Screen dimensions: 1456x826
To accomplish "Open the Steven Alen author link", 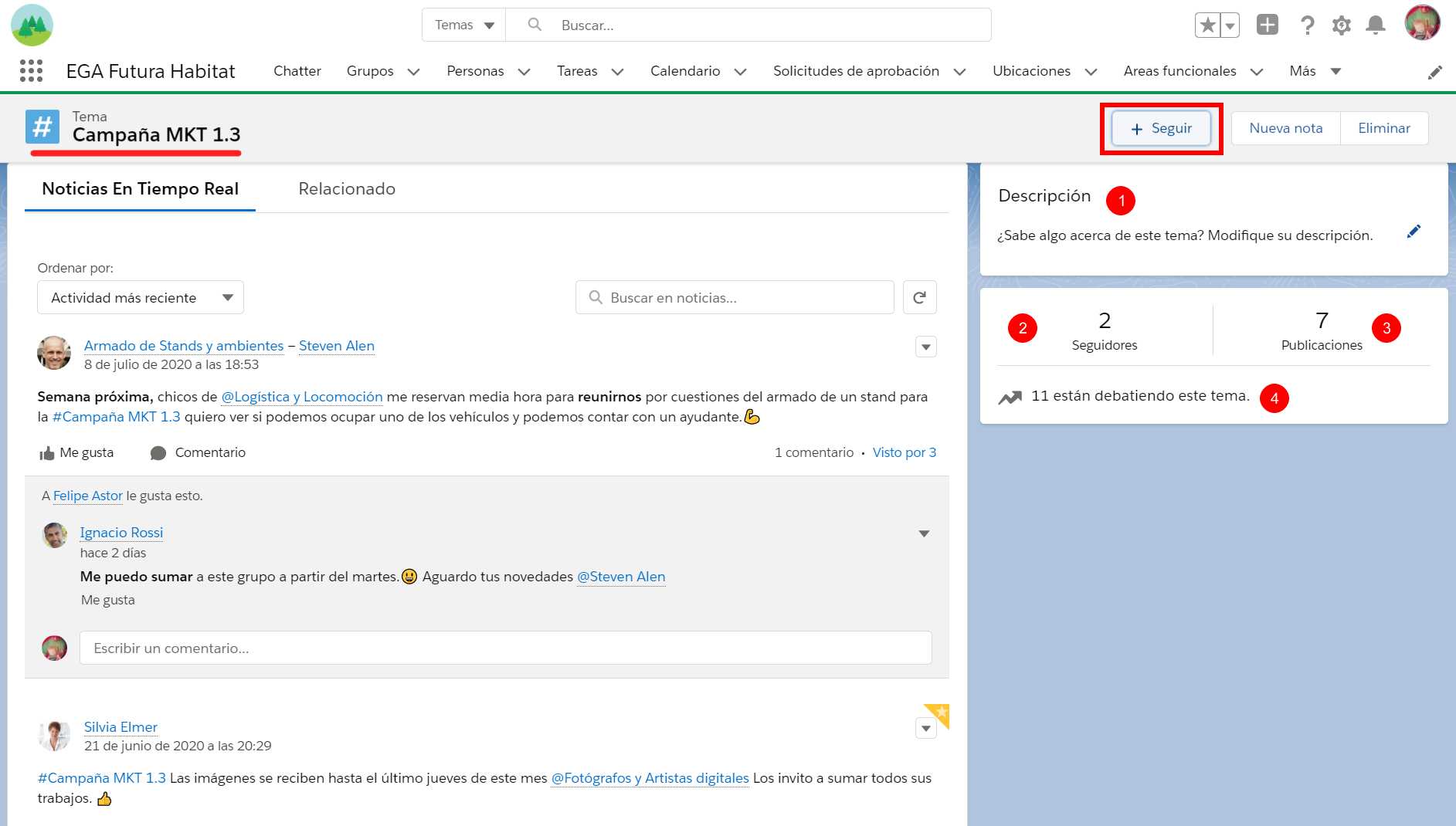I will pyautogui.click(x=337, y=346).
